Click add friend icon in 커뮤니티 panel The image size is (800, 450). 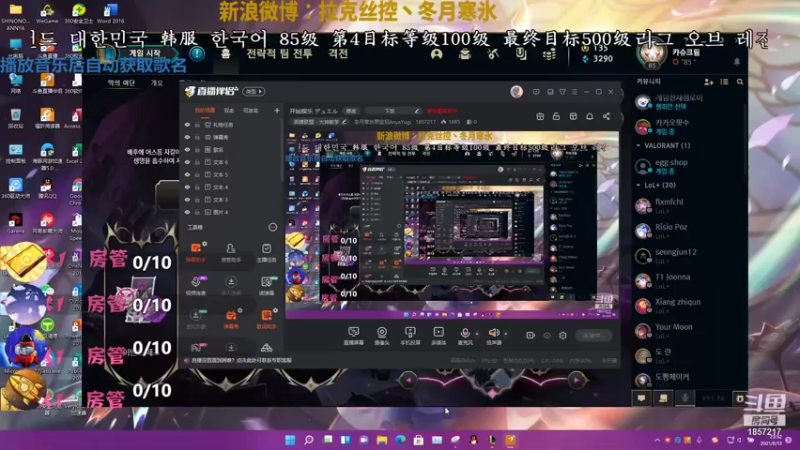(x=709, y=82)
